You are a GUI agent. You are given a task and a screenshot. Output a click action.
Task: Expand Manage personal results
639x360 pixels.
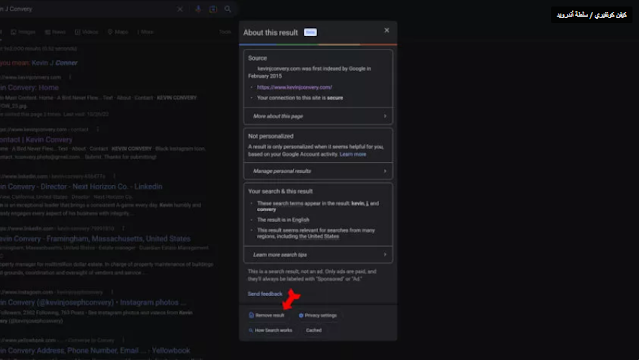click(x=318, y=171)
